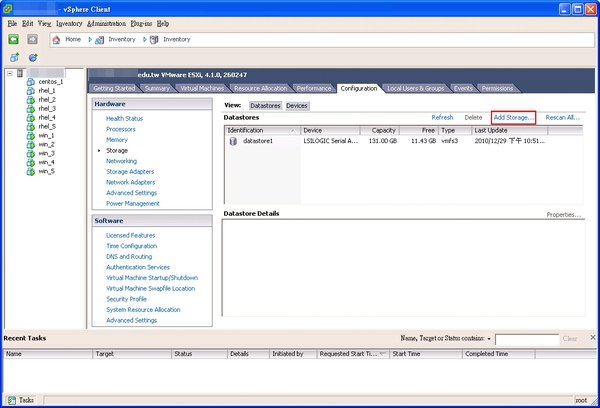Open the Help menu
Viewport: 600px width, 408px height.
(x=163, y=24)
